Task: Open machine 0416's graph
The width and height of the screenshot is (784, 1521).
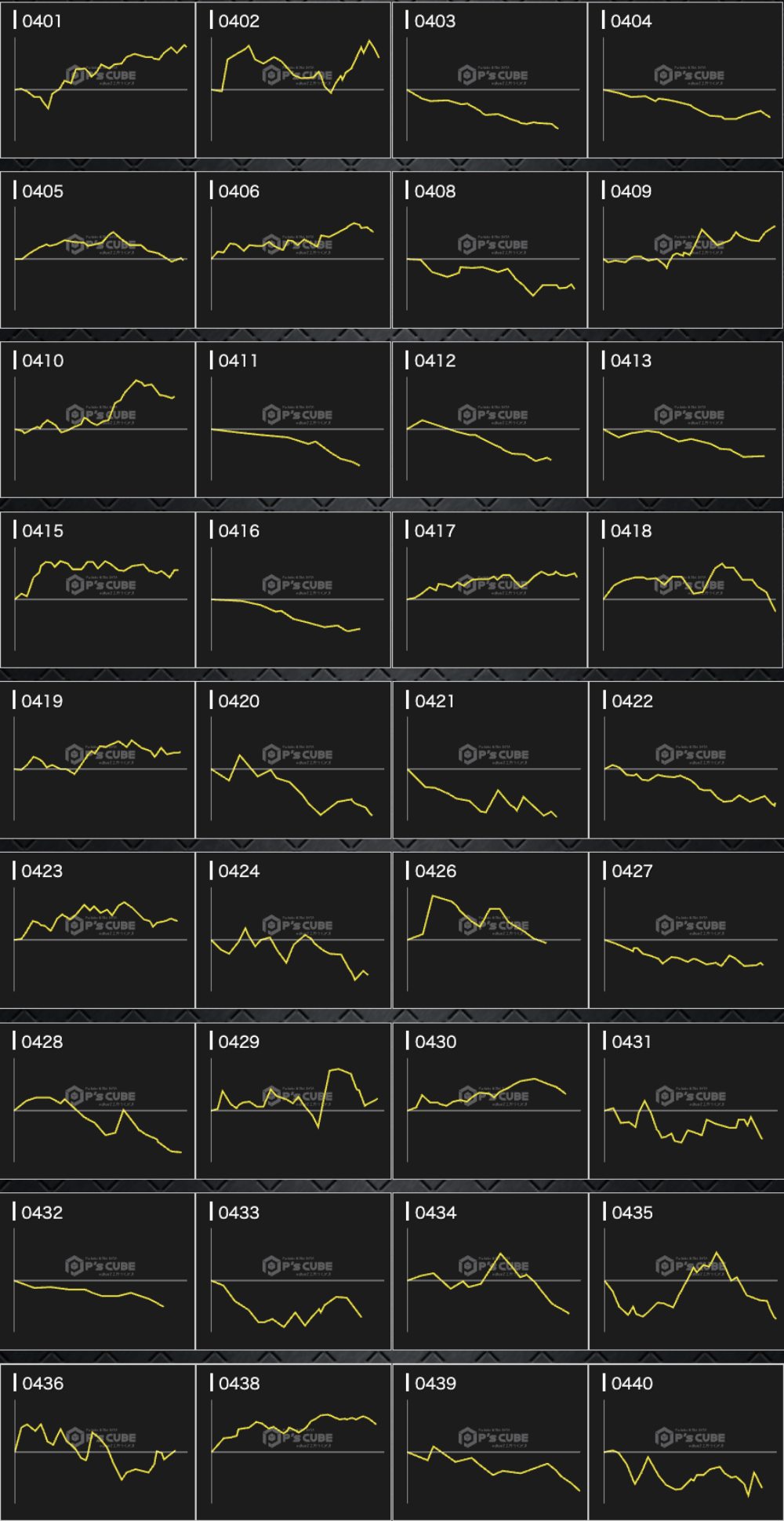Action: point(294,590)
